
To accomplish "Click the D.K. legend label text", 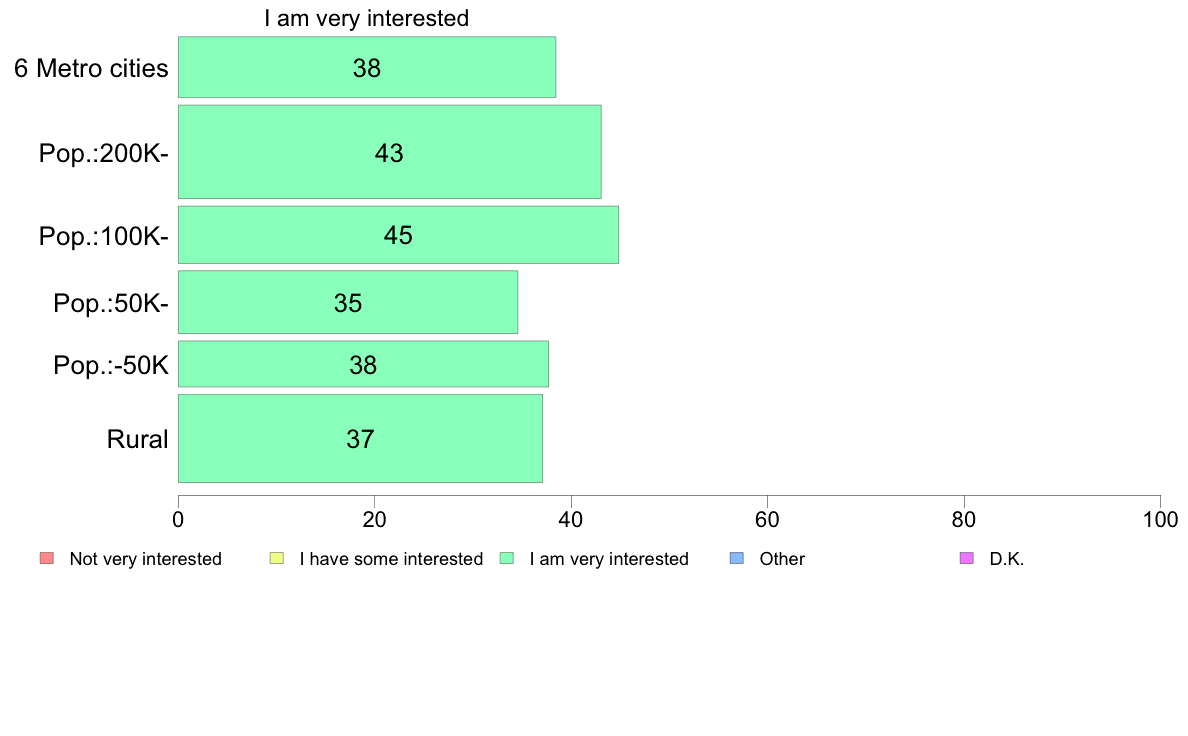I will point(1007,559).
